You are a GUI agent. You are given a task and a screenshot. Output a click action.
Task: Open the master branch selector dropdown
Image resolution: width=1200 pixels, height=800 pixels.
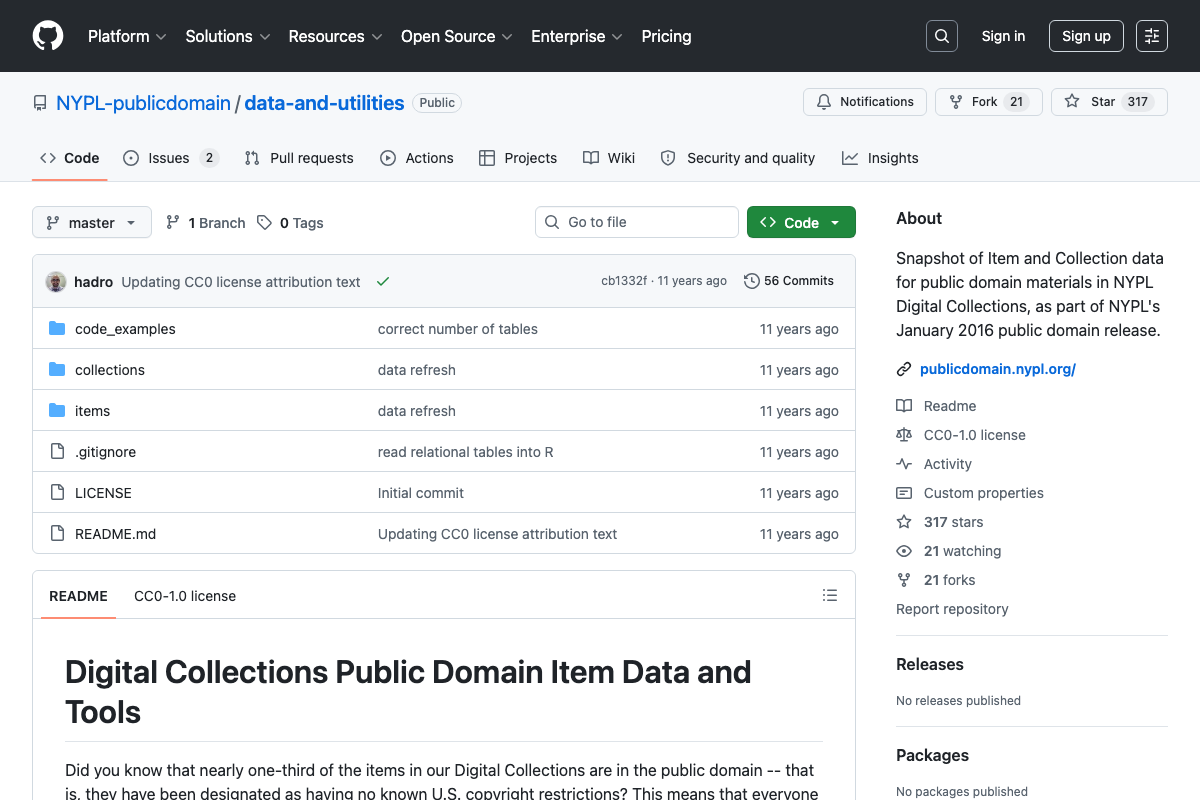(92, 223)
